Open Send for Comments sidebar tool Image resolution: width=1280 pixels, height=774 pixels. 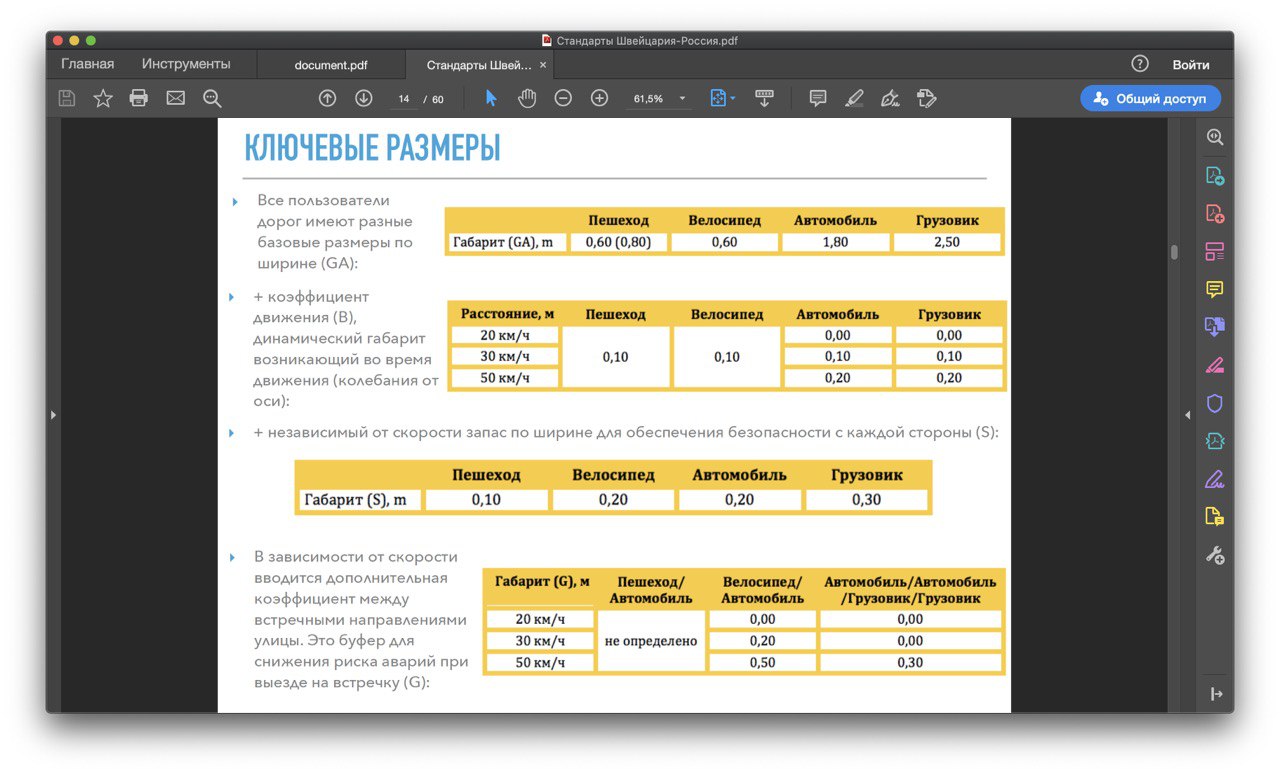(1215, 517)
